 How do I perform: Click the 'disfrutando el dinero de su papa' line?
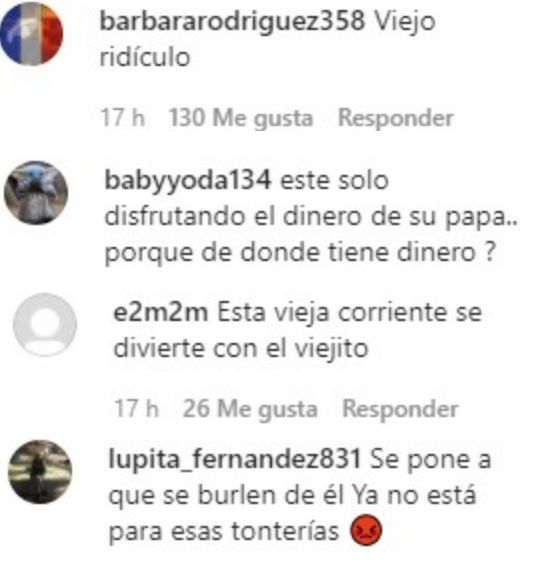(x=311, y=217)
